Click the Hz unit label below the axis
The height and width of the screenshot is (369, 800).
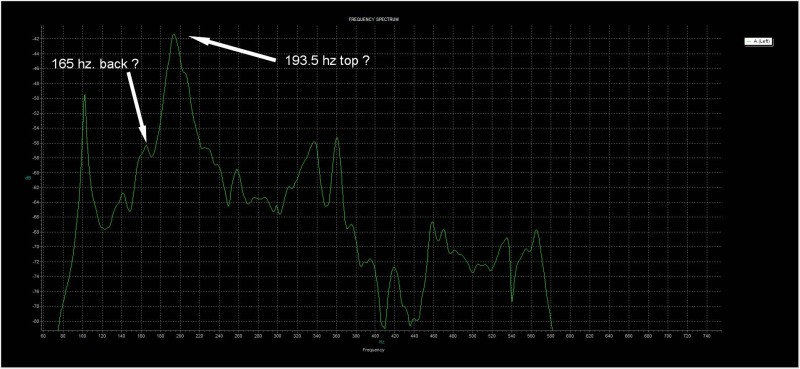pyautogui.click(x=382, y=341)
